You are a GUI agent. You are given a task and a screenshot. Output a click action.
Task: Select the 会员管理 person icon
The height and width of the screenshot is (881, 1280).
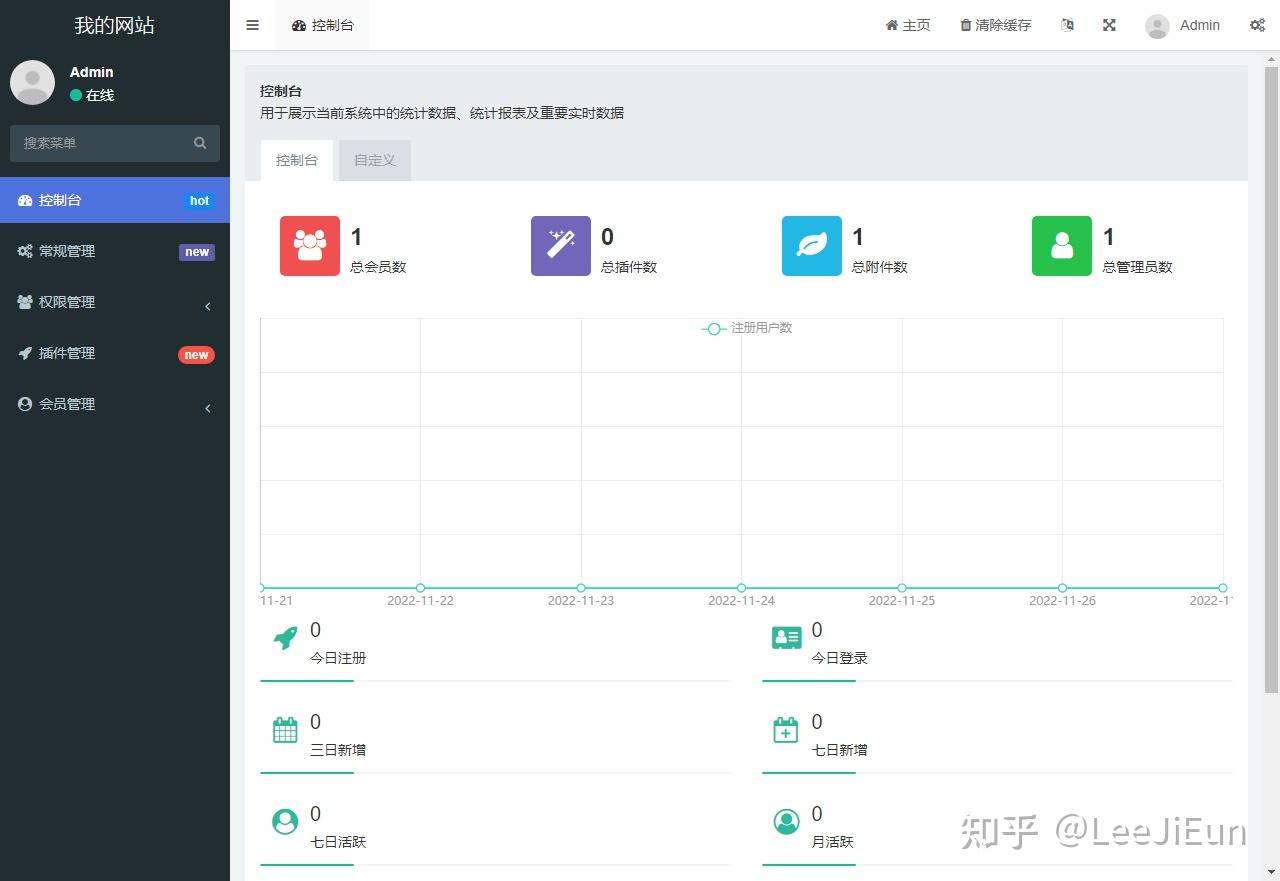tap(24, 404)
